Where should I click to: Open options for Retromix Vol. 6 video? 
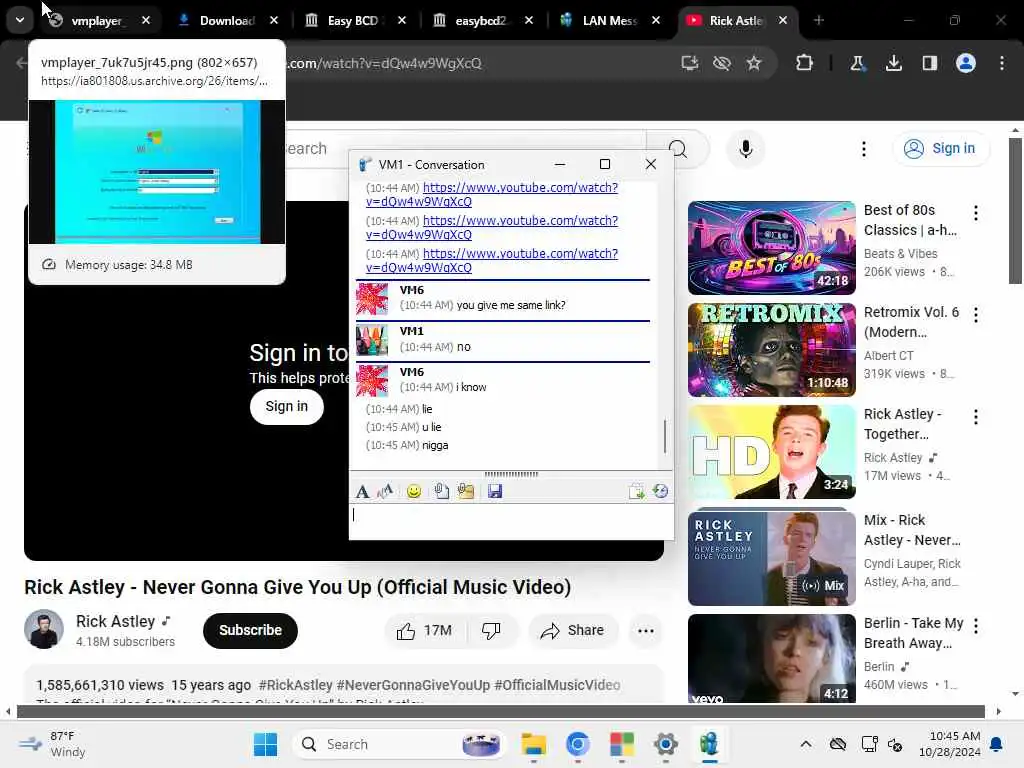point(976,315)
